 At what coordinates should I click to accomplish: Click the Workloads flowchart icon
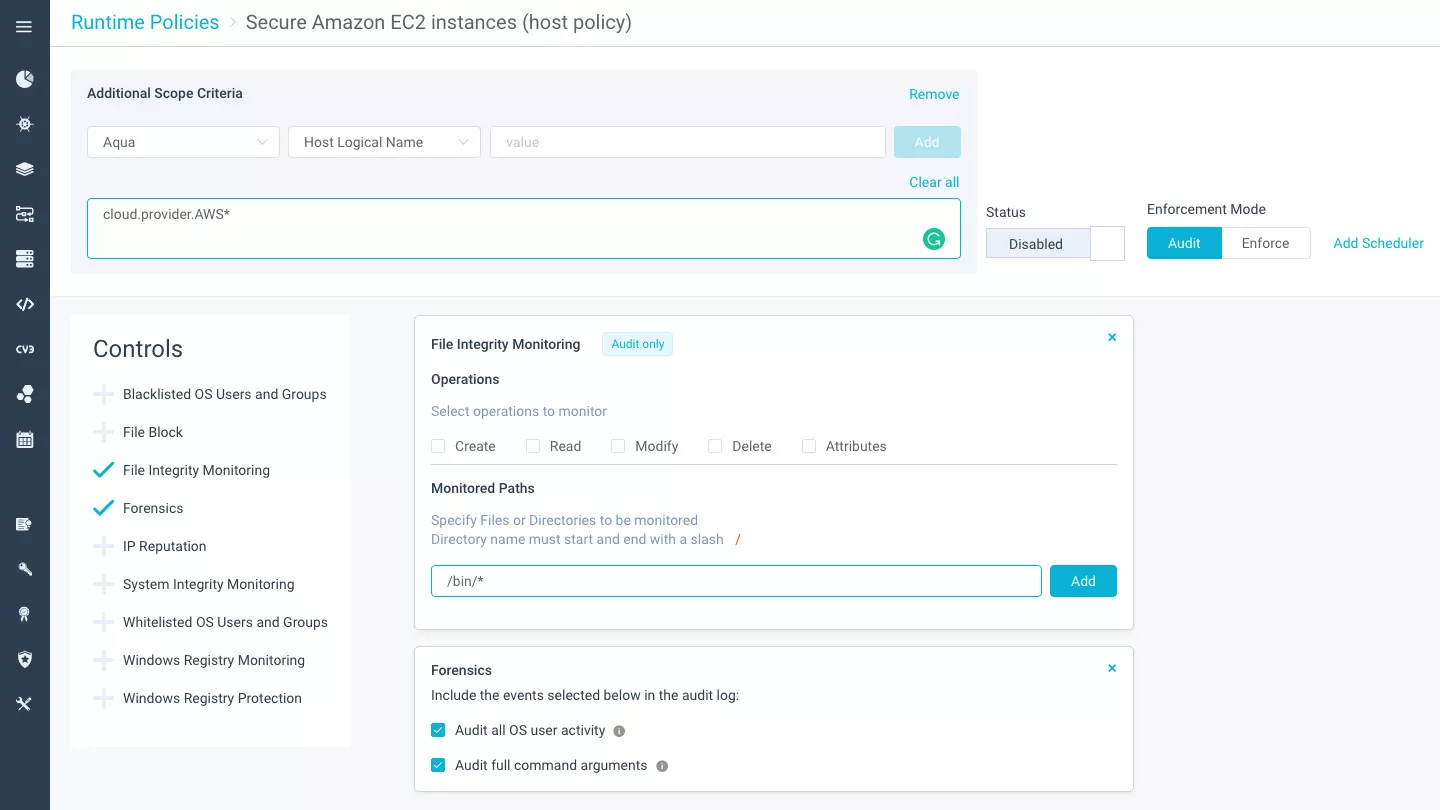point(25,214)
